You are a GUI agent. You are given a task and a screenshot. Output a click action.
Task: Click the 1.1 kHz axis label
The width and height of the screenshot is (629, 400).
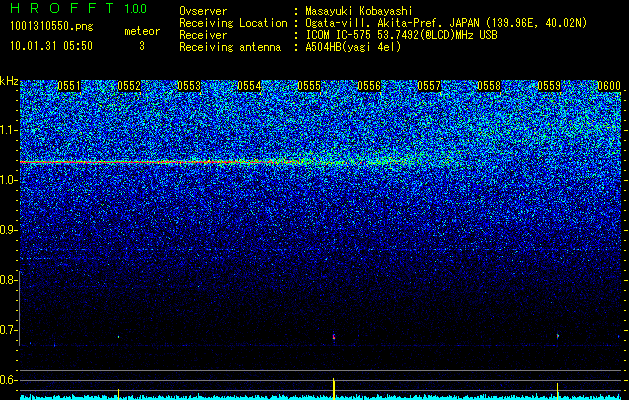click(x=7, y=130)
